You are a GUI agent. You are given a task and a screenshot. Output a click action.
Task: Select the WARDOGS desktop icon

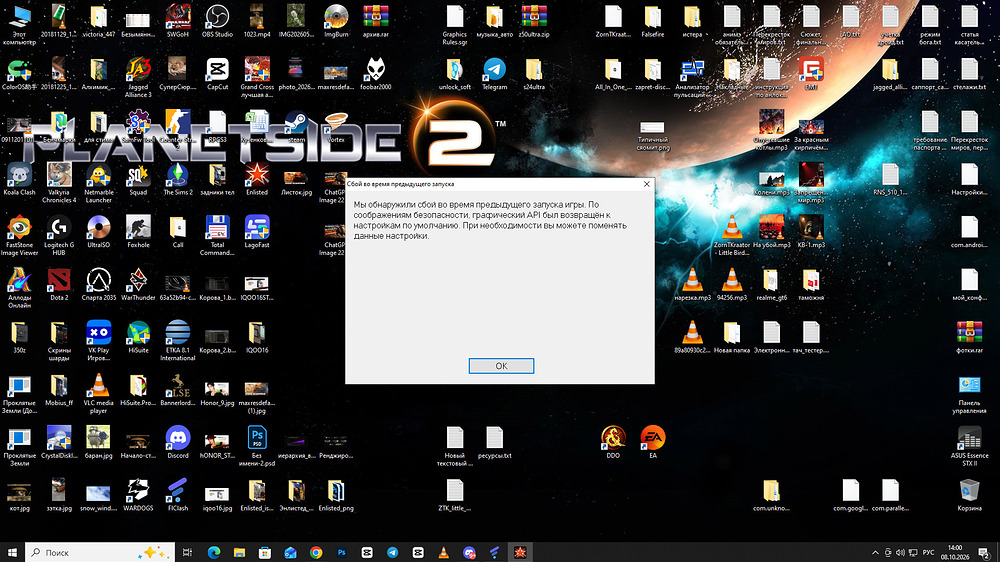coord(138,496)
